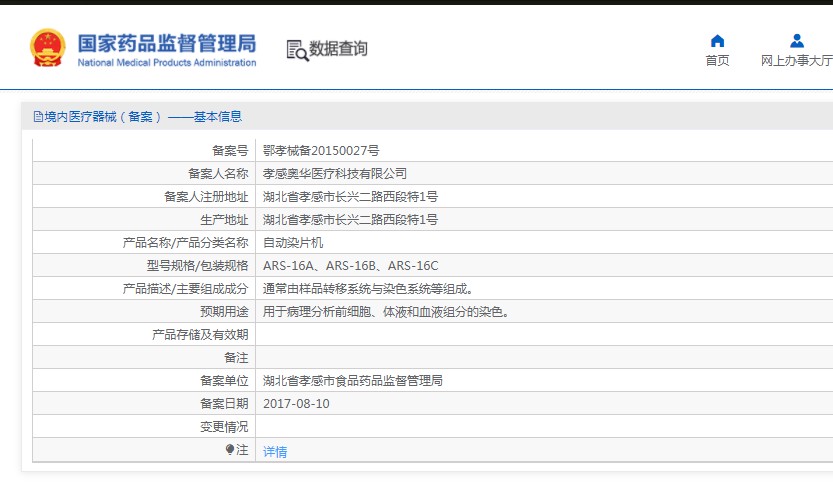Screen dimensions: 833x488
Task: Click 境内医疗器械（备案）——基本信息 heading
Action: [x=143, y=116]
